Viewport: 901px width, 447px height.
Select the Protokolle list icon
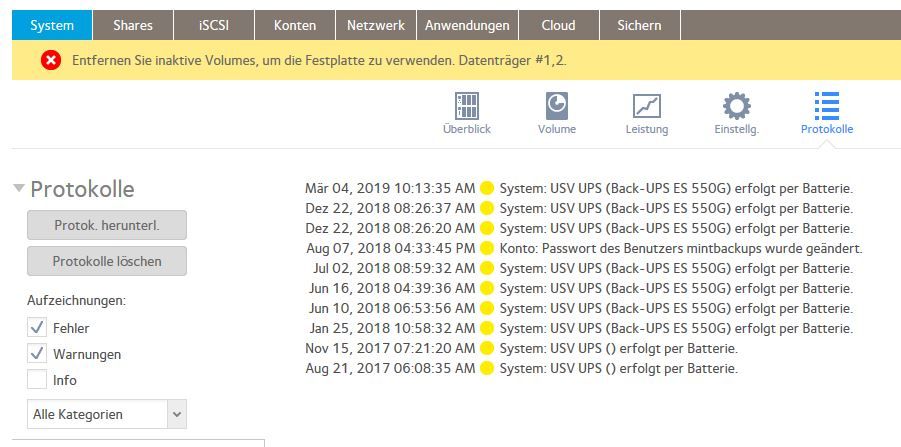[x=827, y=107]
